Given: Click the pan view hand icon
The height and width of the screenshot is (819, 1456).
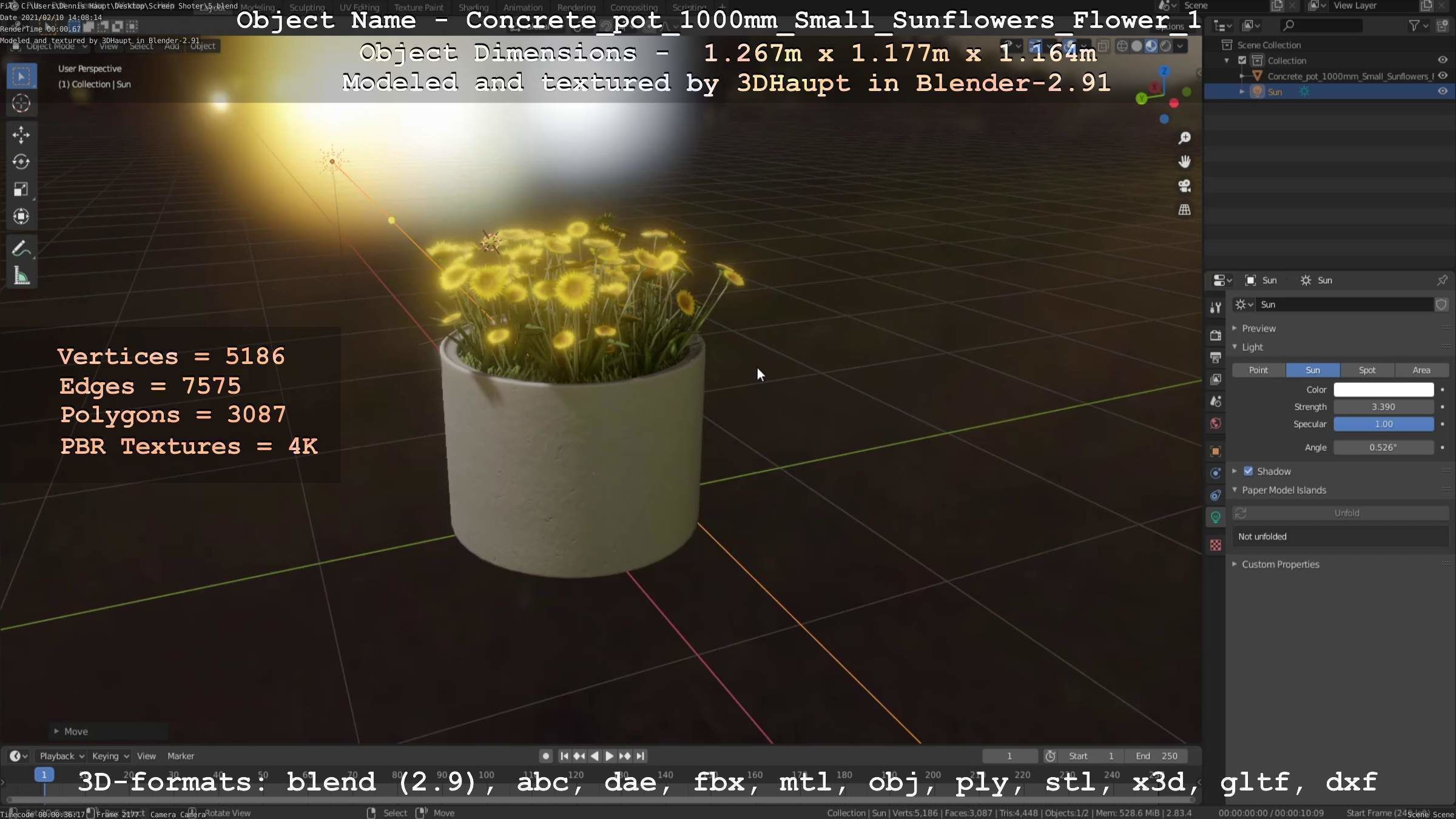Looking at the screenshot, I should click(1184, 162).
